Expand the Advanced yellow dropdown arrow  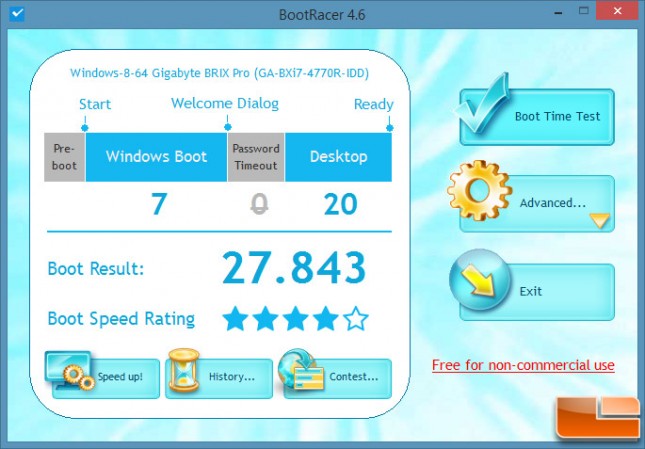[600, 220]
